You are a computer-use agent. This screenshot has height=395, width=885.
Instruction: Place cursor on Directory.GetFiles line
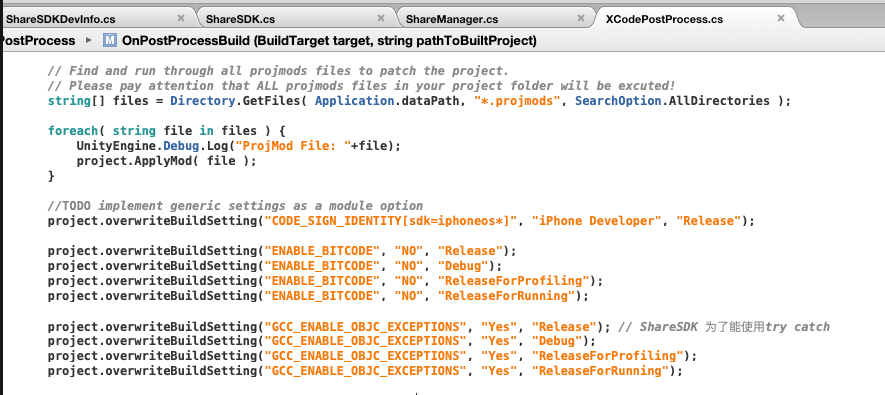coord(419,101)
